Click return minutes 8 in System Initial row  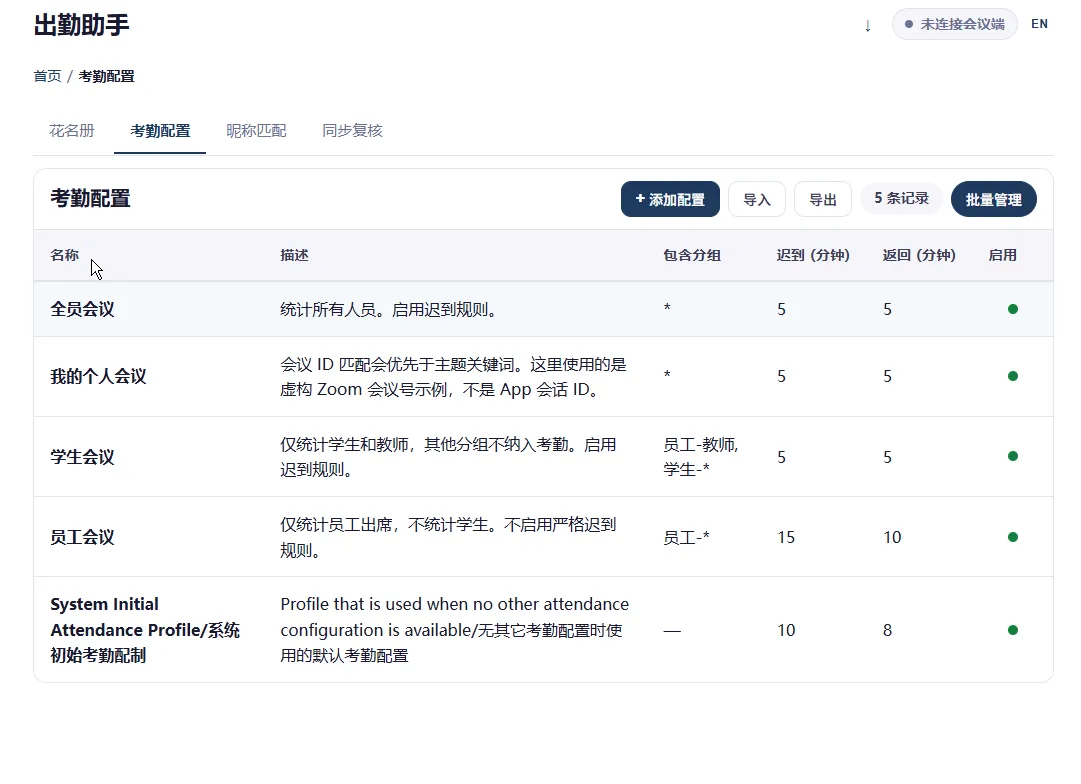(x=887, y=630)
